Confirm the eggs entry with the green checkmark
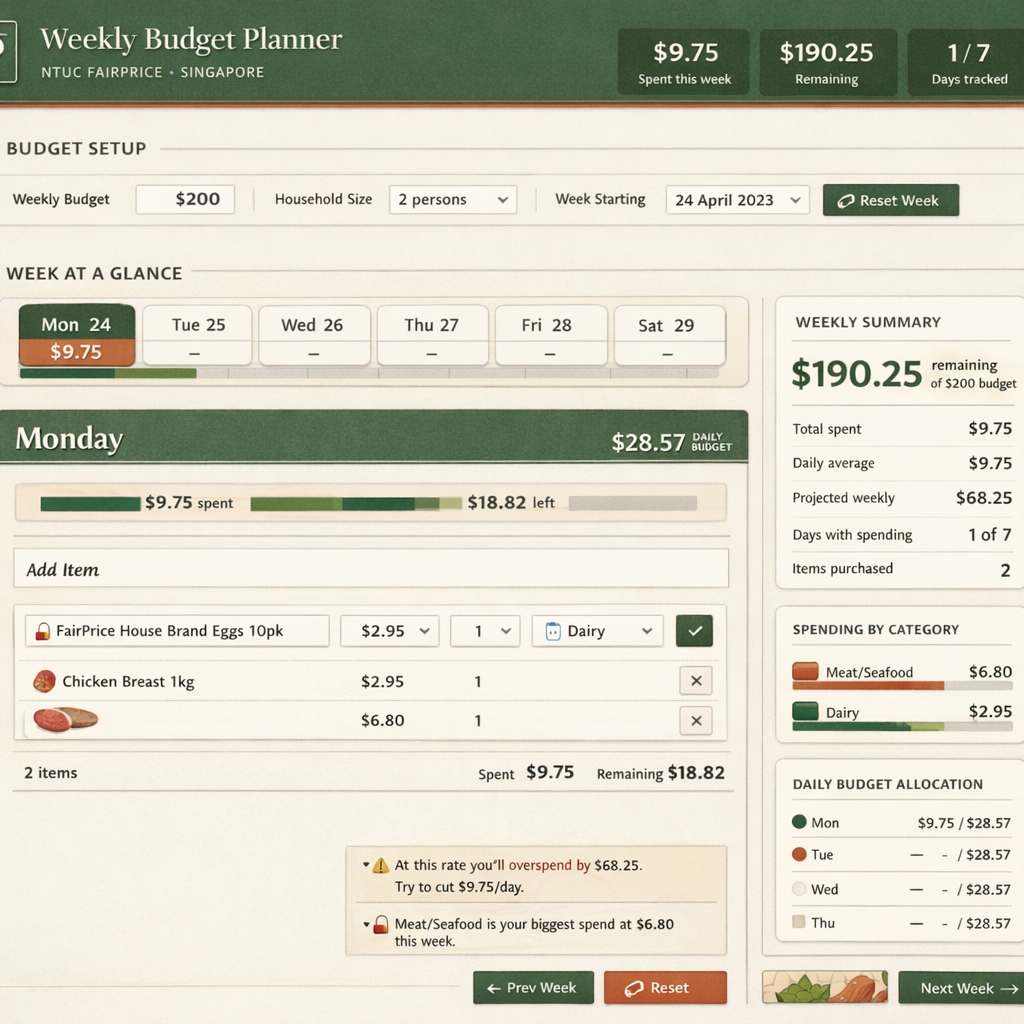The width and height of the screenshot is (1024, 1024). pos(694,630)
